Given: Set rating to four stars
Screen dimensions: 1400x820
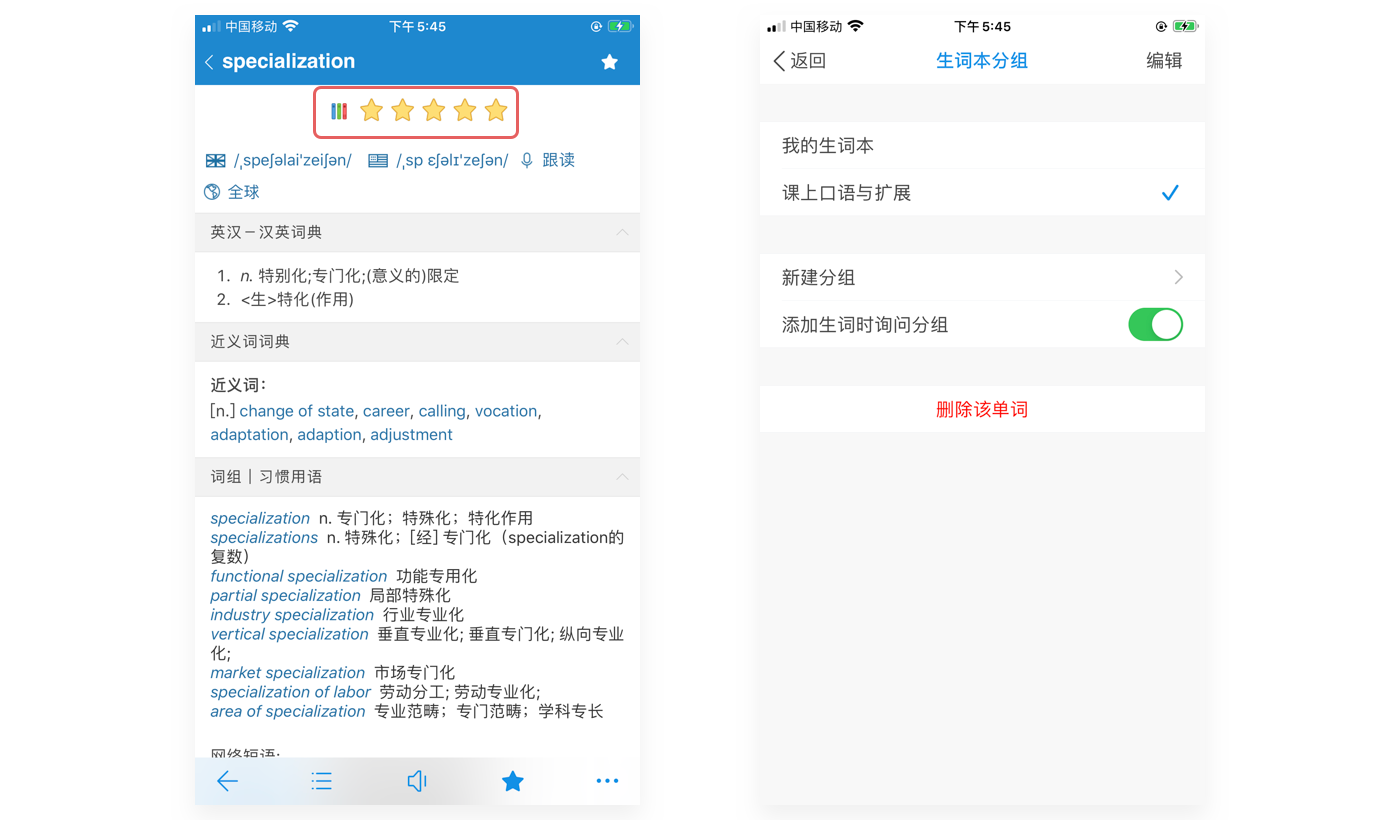Looking at the screenshot, I should click(x=464, y=111).
